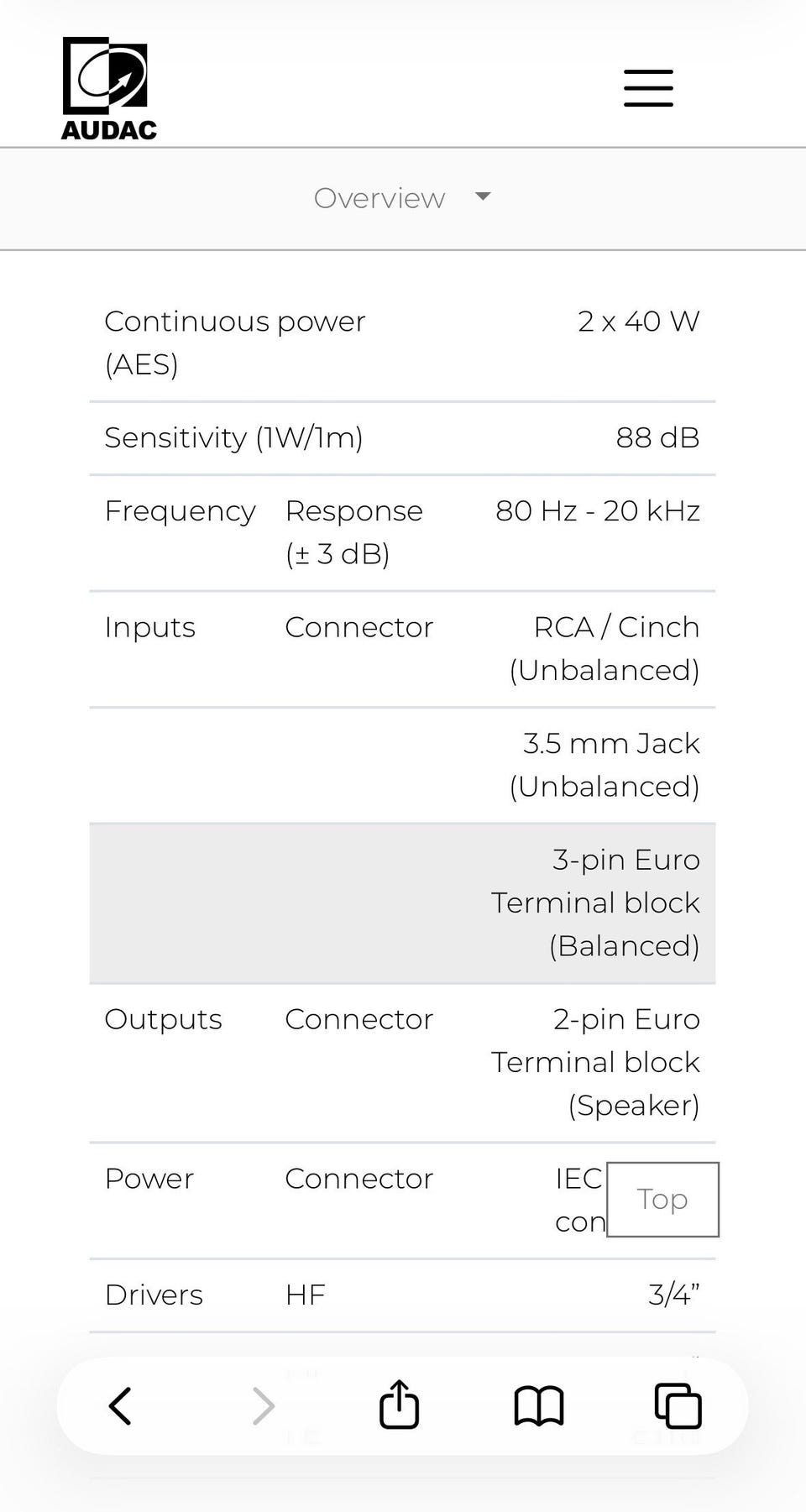806x1512 pixels.
Task: Show open tabs overview icon
Action: (x=678, y=1405)
